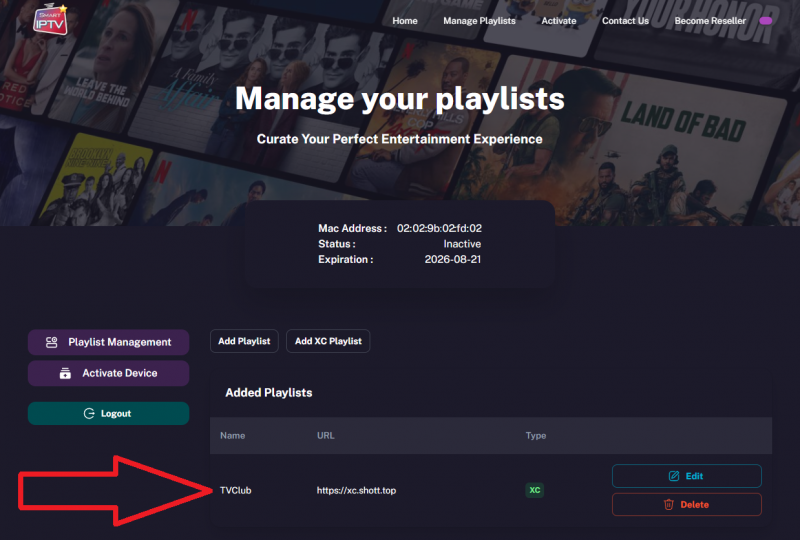Viewport: 800px width, 540px height.
Task: Click the Inactive status value
Action: click(462, 244)
